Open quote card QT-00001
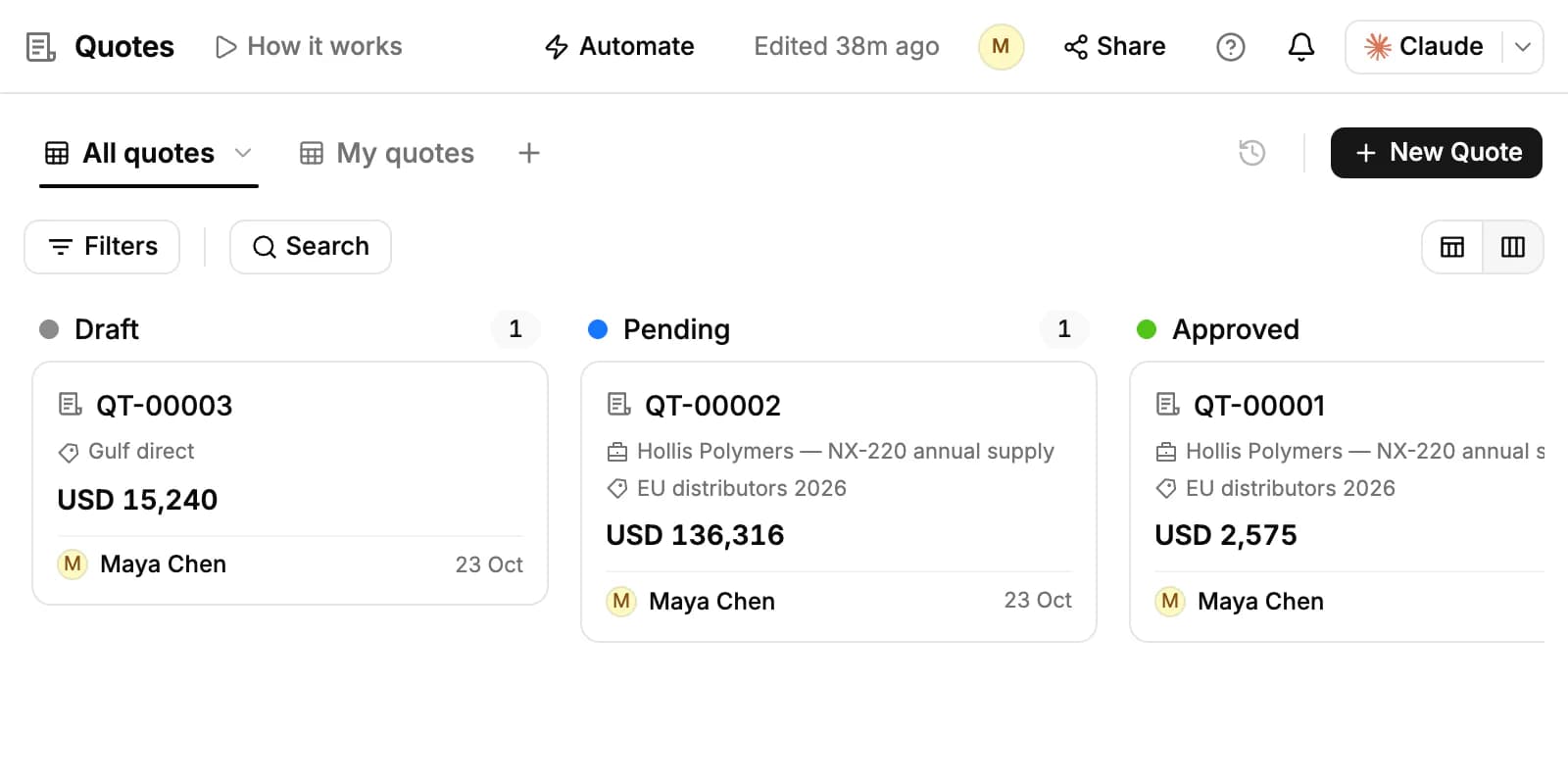The image size is (1568, 784). coord(1338,502)
